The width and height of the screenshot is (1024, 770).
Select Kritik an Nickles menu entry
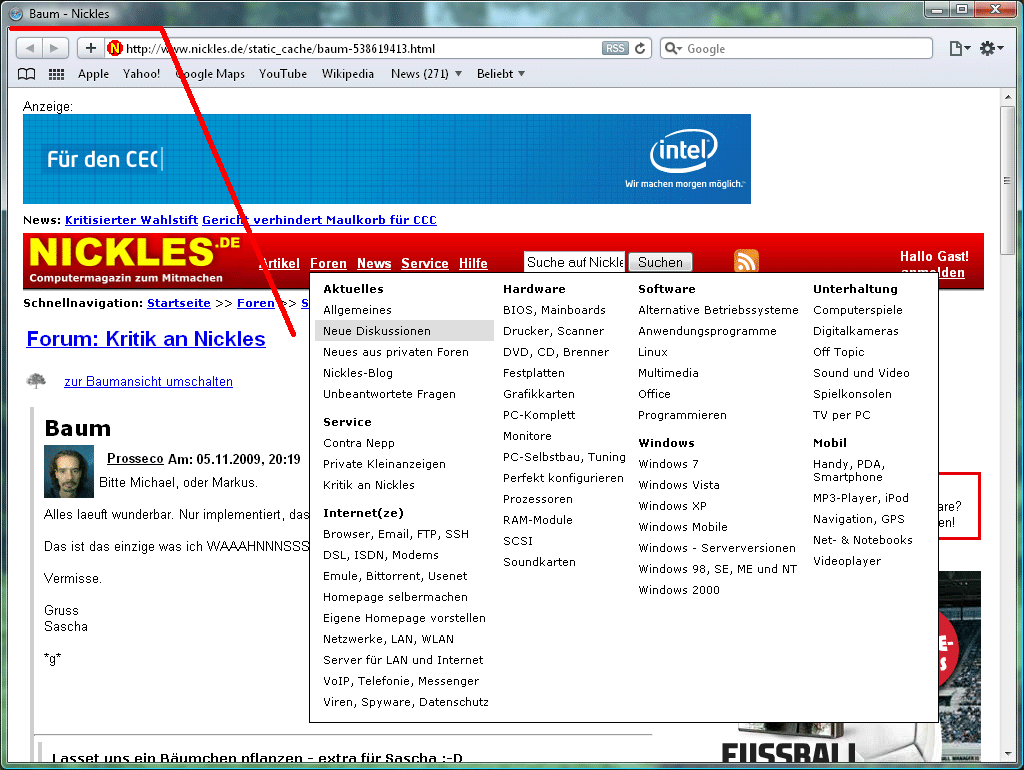[368, 485]
